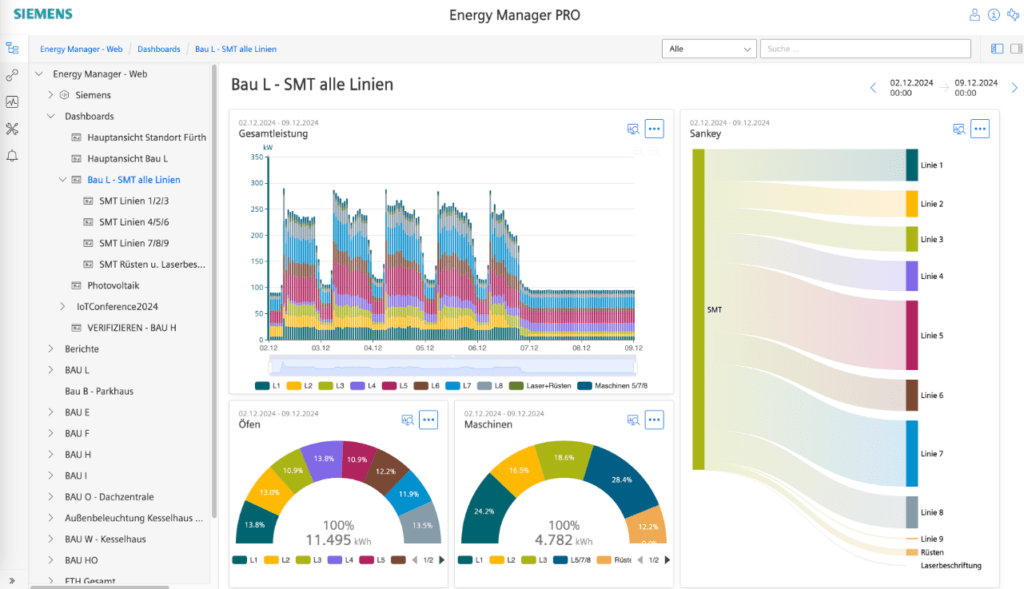Toggle L1 series in Gesamtleistung legend
The width and height of the screenshot is (1024, 589).
(268, 386)
